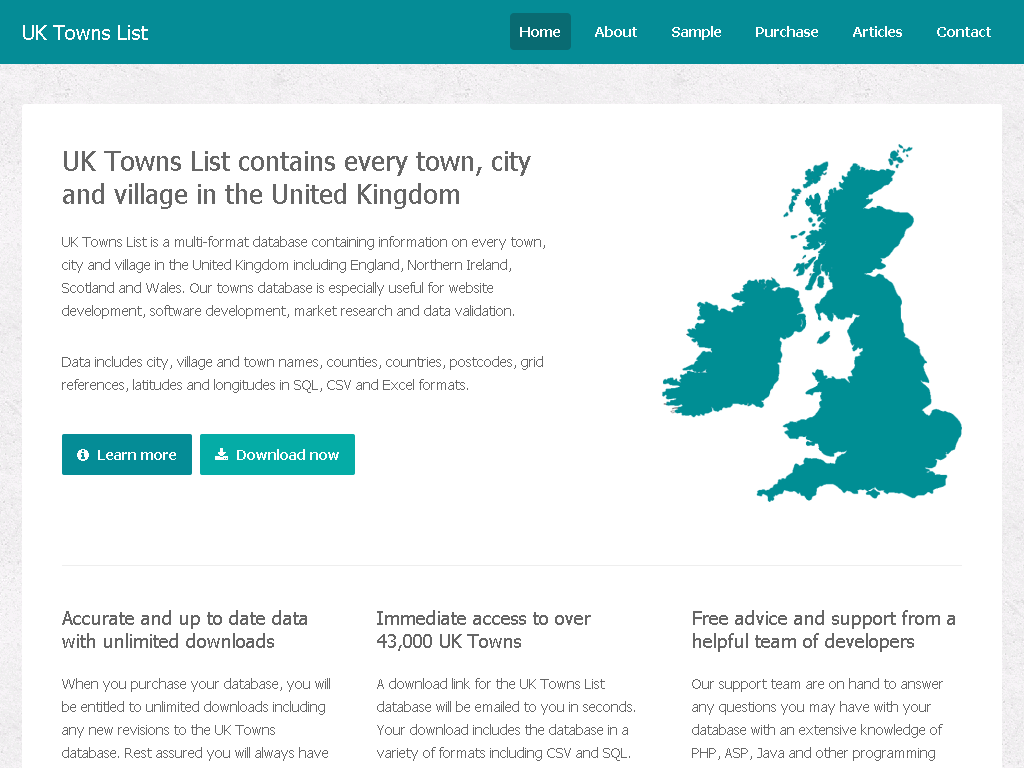This screenshot has height=768, width=1024.
Task: Click the 'Immediate access to over 43,000 UK Towns' heading
Action: pyautogui.click(x=483, y=630)
